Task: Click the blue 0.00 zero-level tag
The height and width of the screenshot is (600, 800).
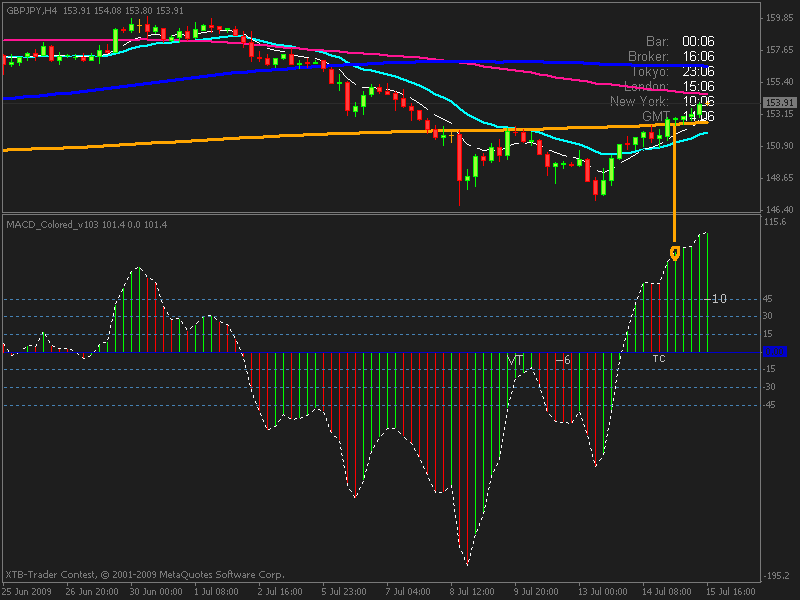Action: [774, 352]
